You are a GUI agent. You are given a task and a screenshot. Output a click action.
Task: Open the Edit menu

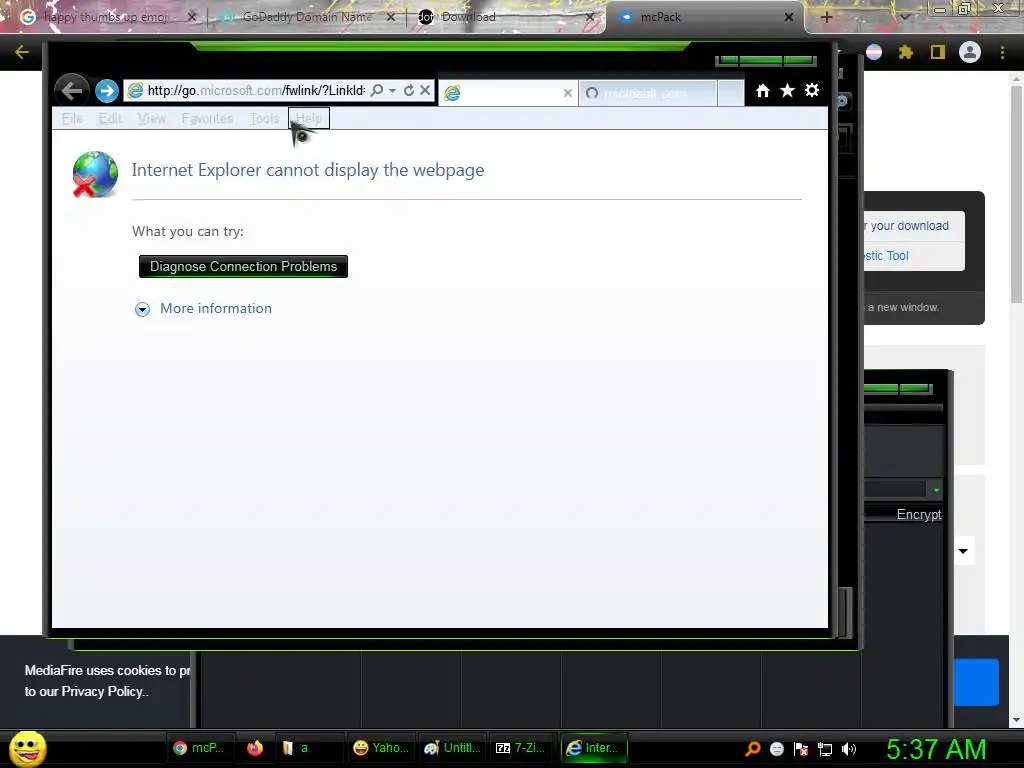coord(110,118)
